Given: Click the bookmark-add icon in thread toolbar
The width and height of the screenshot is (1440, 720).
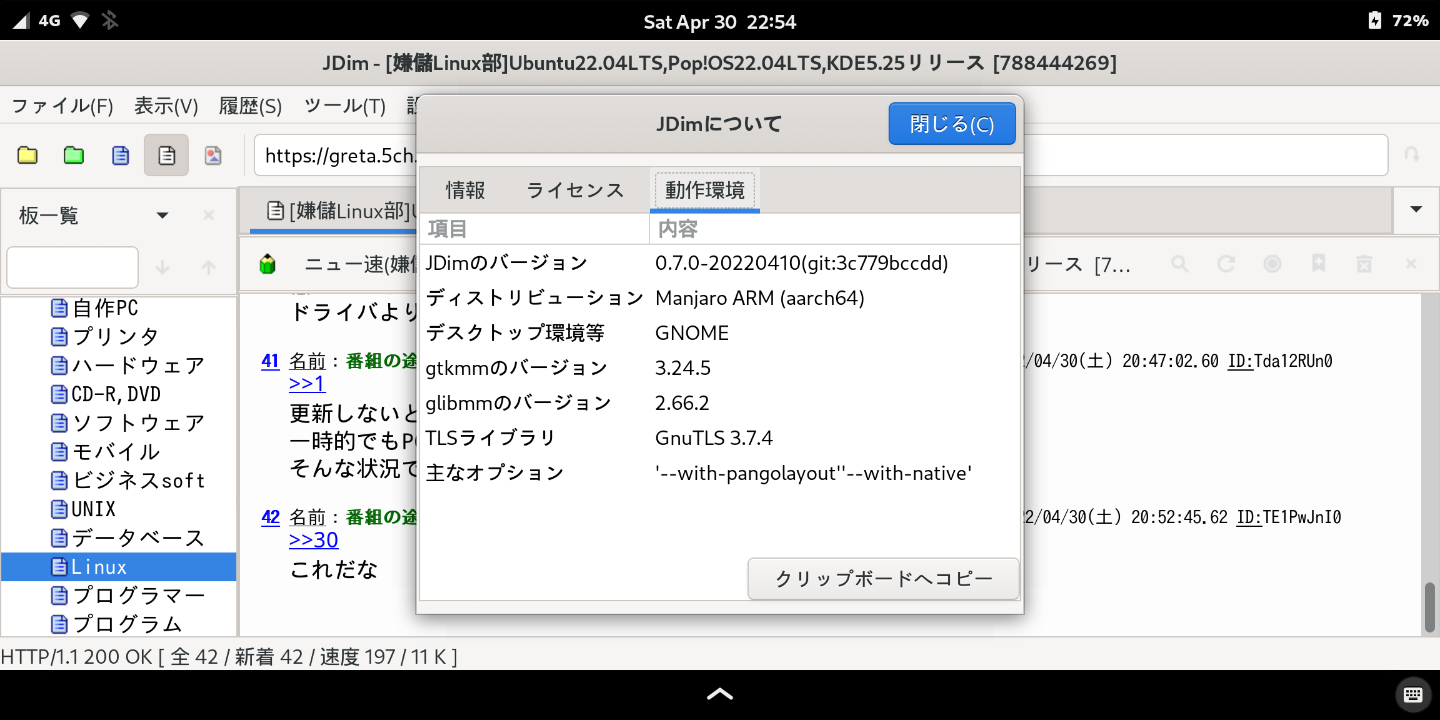Looking at the screenshot, I should point(1318,264).
